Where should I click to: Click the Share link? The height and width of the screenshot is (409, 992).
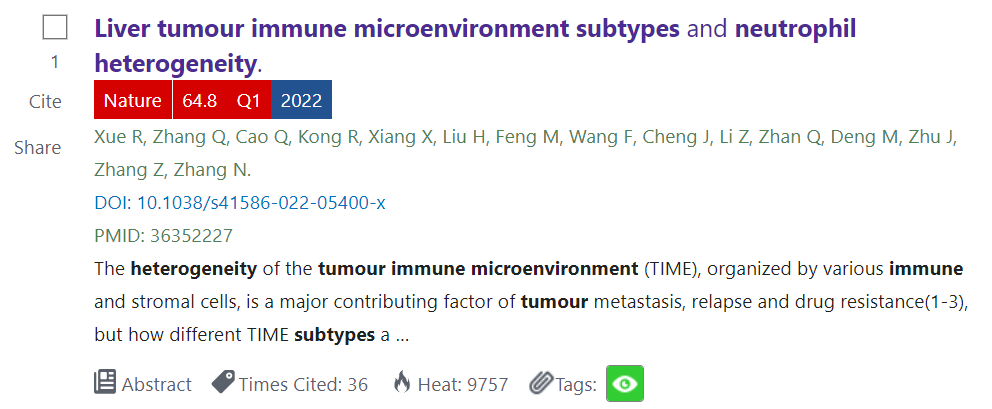(38, 148)
